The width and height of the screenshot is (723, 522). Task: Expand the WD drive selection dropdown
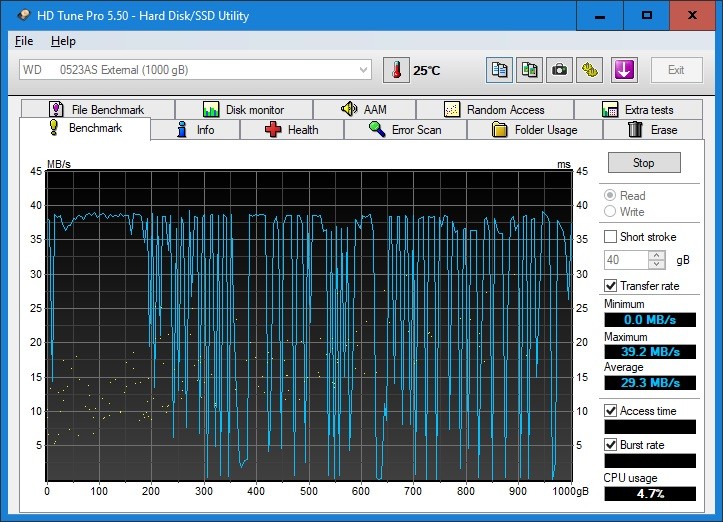[364, 70]
